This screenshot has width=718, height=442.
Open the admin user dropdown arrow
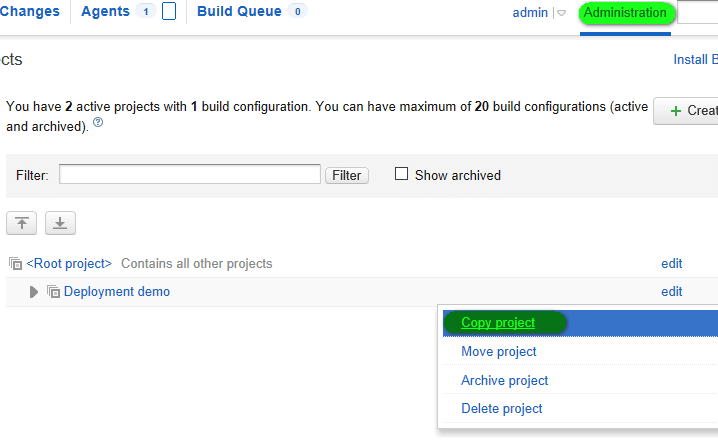(x=561, y=13)
